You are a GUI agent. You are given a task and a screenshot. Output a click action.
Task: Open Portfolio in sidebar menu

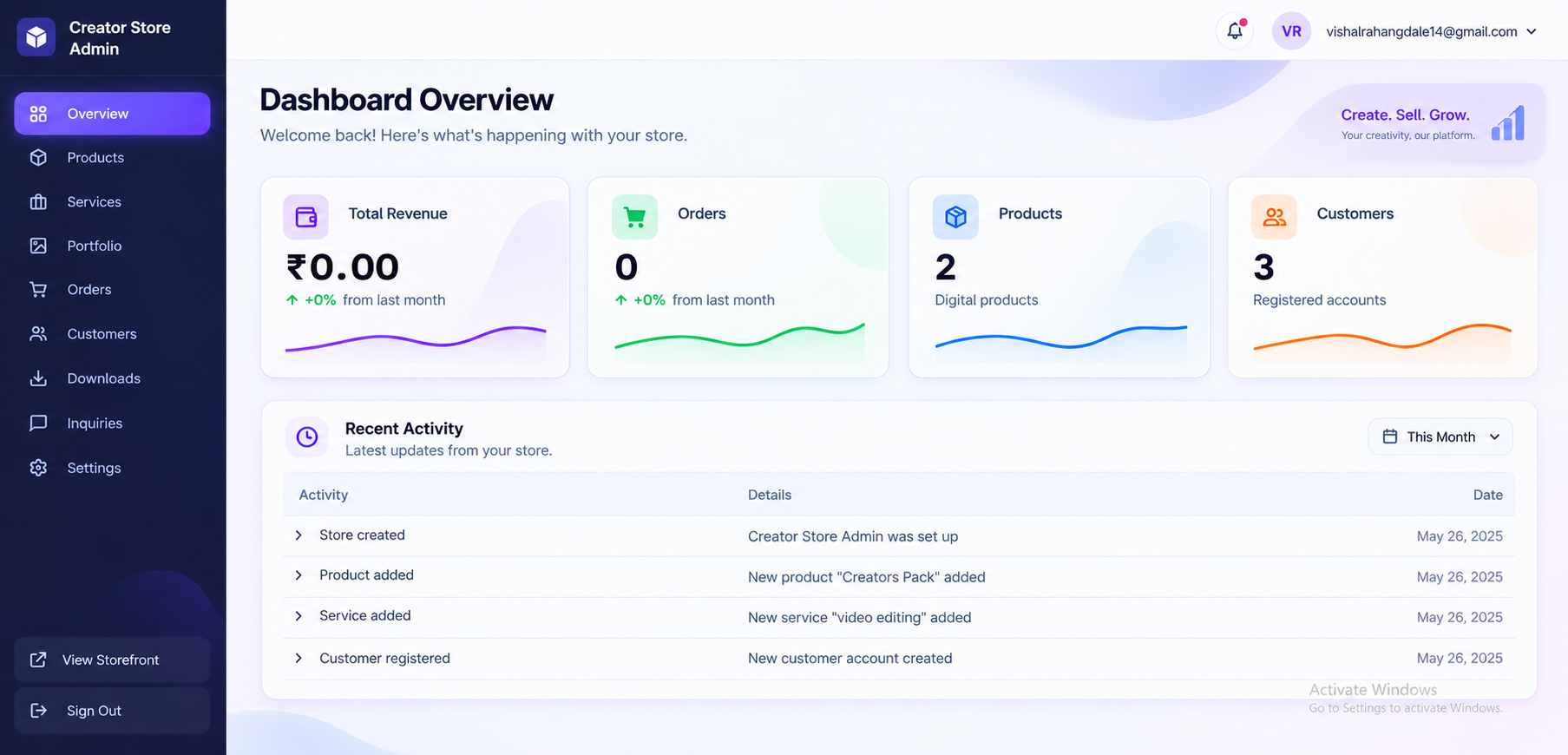(112, 246)
